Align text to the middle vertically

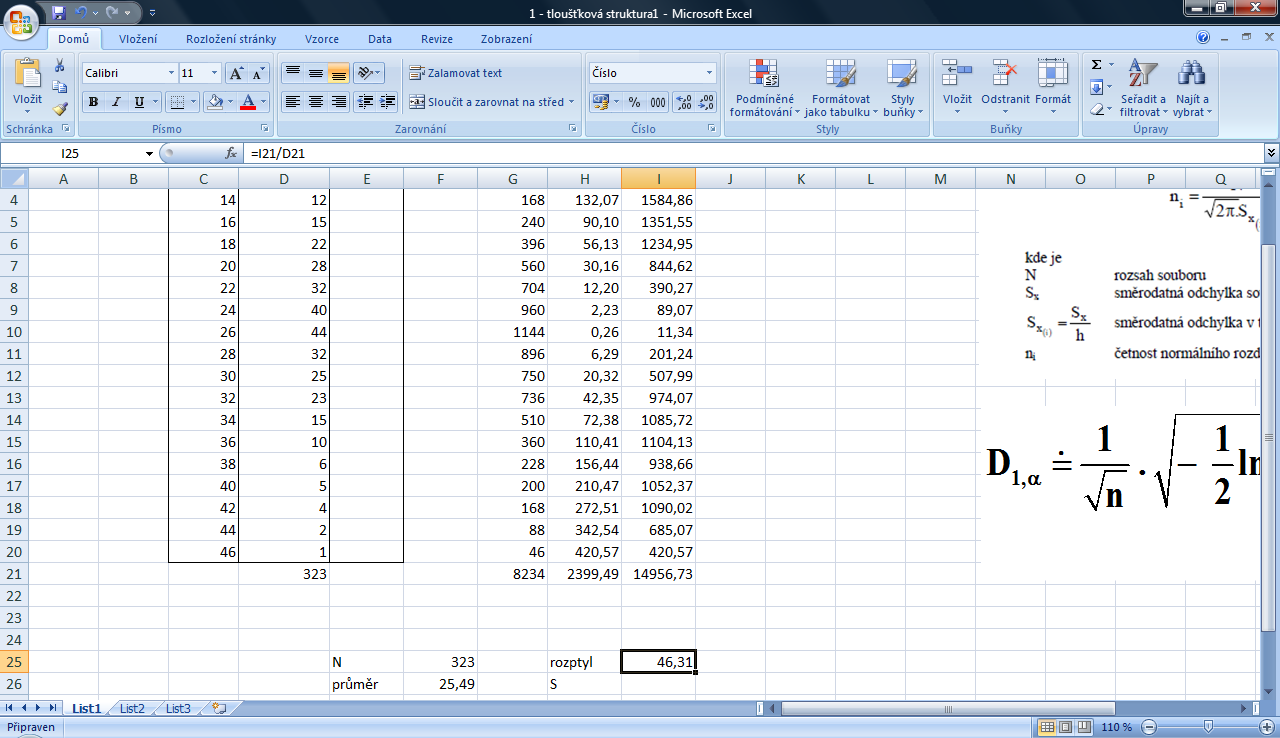tap(316, 73)
